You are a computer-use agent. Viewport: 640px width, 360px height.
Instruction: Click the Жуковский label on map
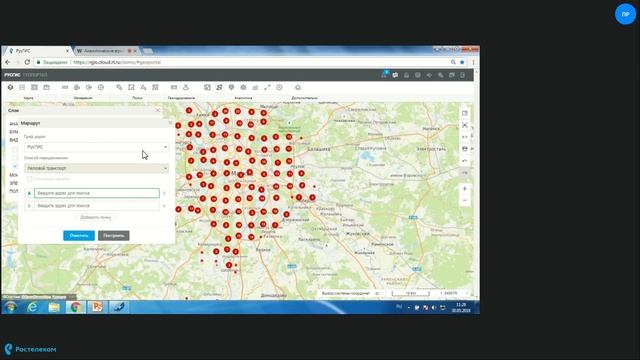point(358,234)
